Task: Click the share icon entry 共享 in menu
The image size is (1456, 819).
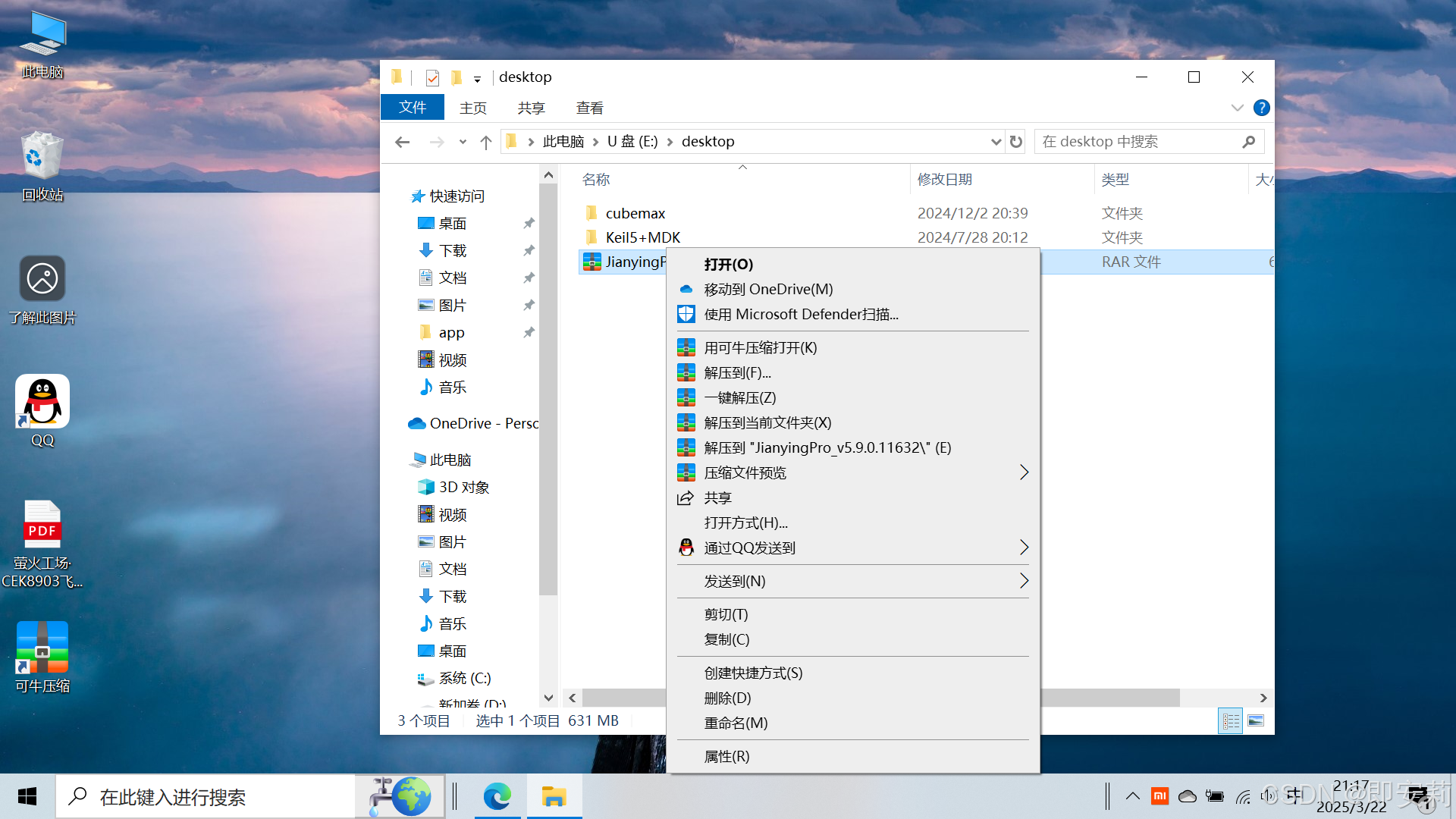Action: (717, 497)
